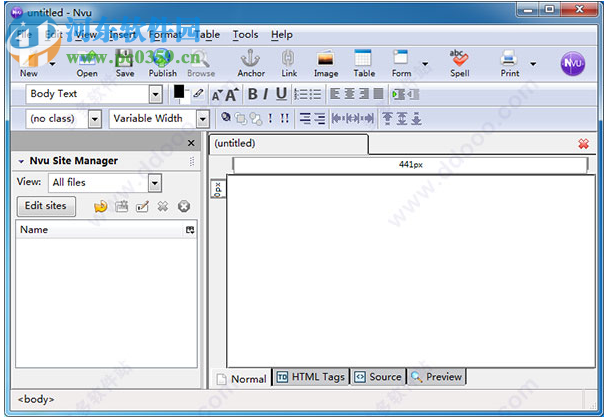Toggle justified text alignment
The height and width of the screenshot is (417, 607).
point(378,94)
